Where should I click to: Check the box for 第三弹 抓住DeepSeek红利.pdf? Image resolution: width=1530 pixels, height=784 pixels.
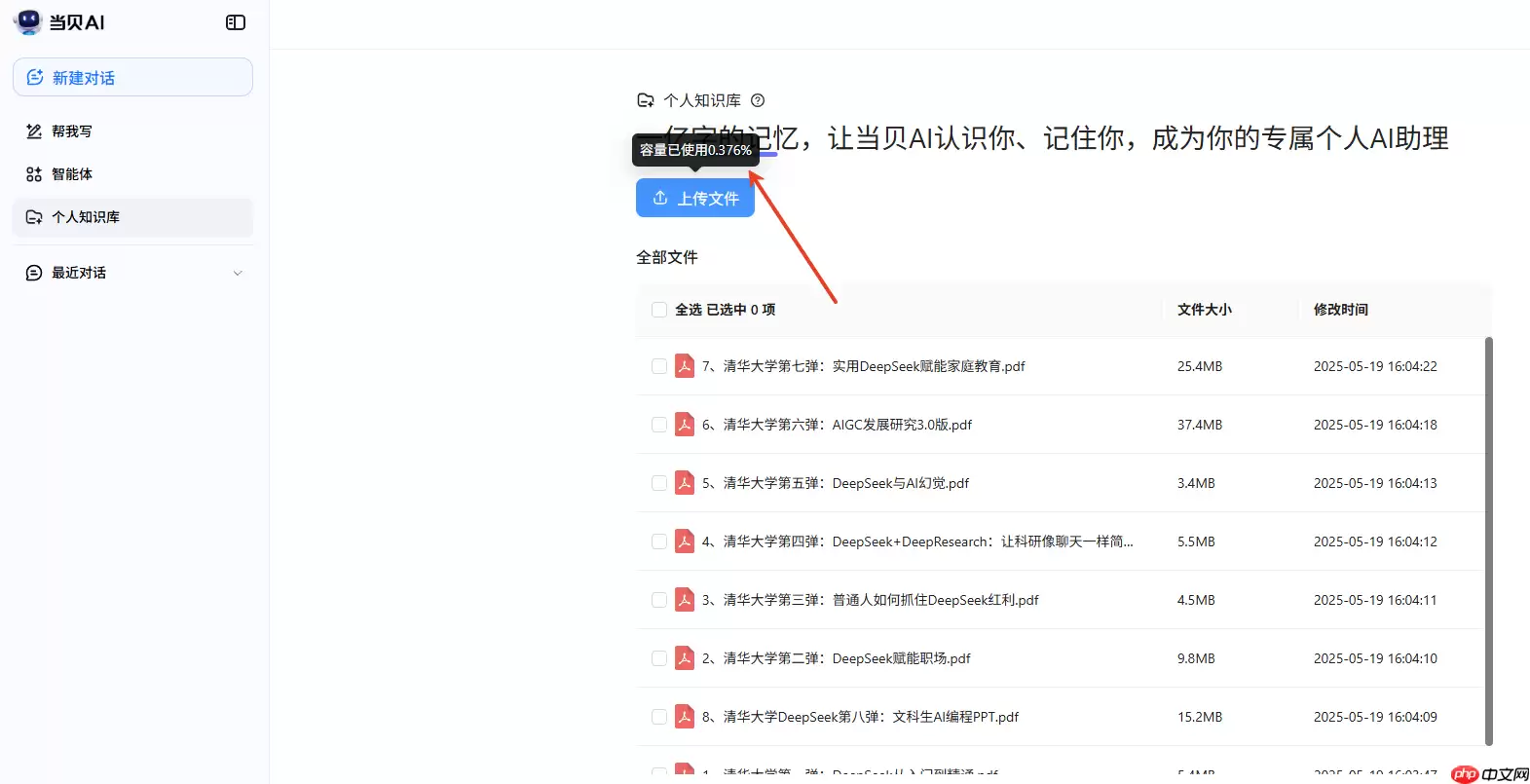click(x=659, y=600)
